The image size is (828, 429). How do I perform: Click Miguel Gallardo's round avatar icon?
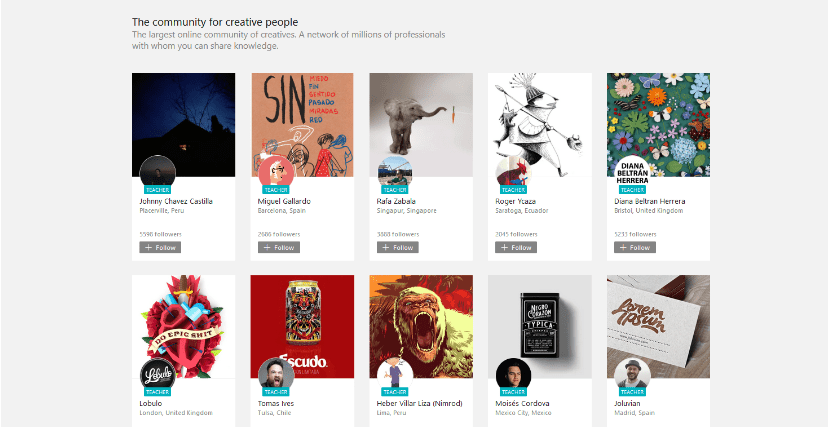(275, 172)
